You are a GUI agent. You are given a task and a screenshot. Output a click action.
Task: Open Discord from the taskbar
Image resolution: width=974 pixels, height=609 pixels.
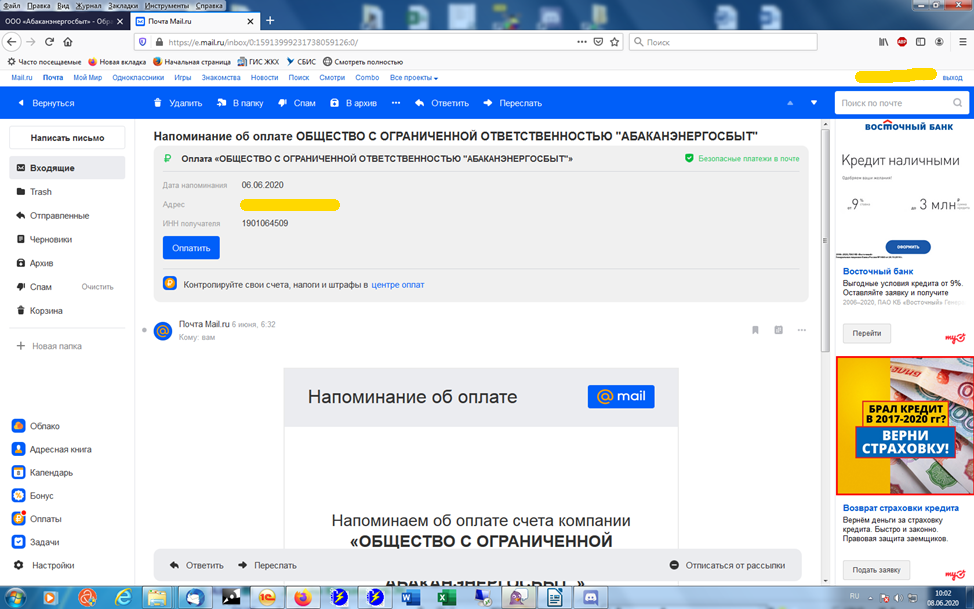tap(589, 598)
